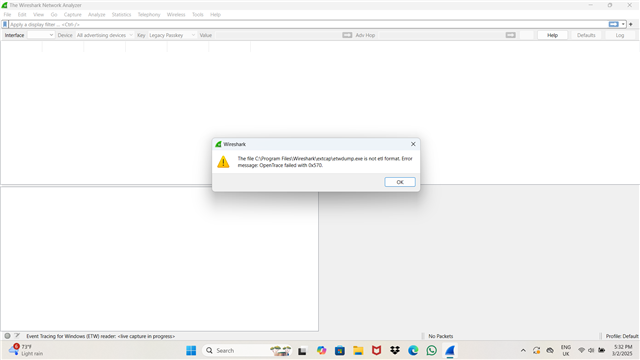Click the warning triangle icon in dialog
This screenshot has width=640, height=360.
click(x=223, y=162)
